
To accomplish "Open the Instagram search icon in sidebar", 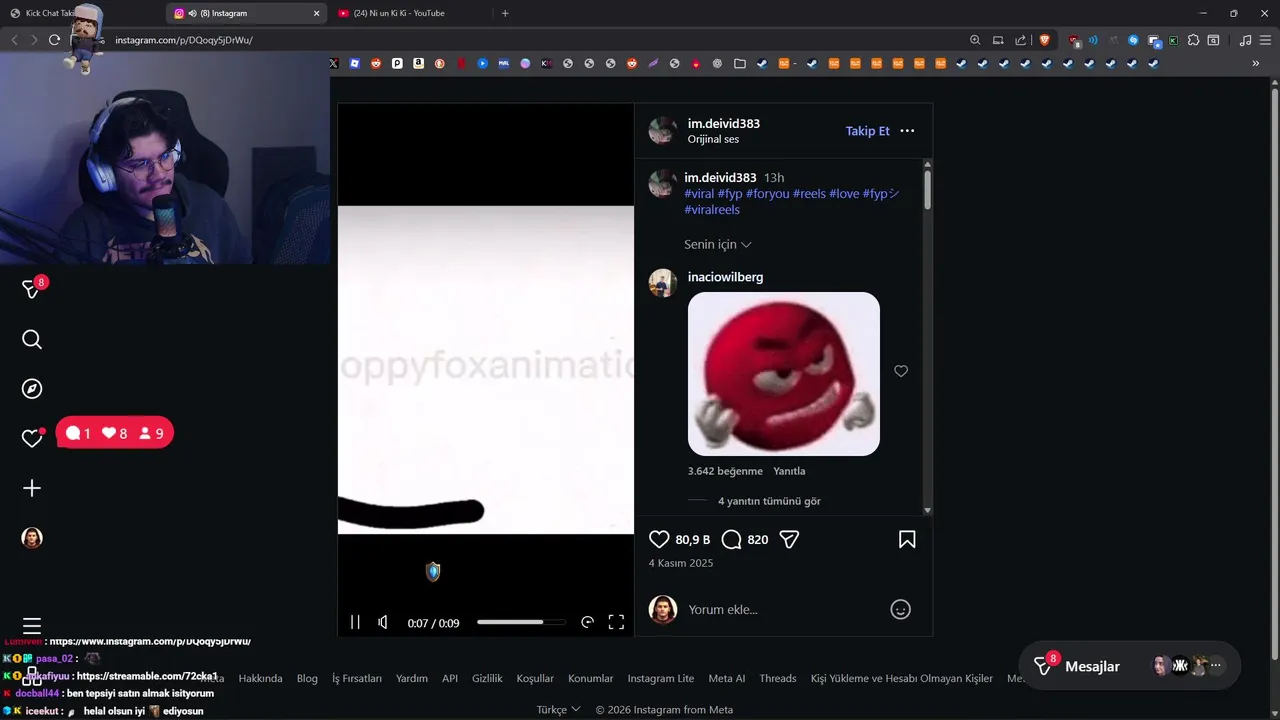I will 32,340.
